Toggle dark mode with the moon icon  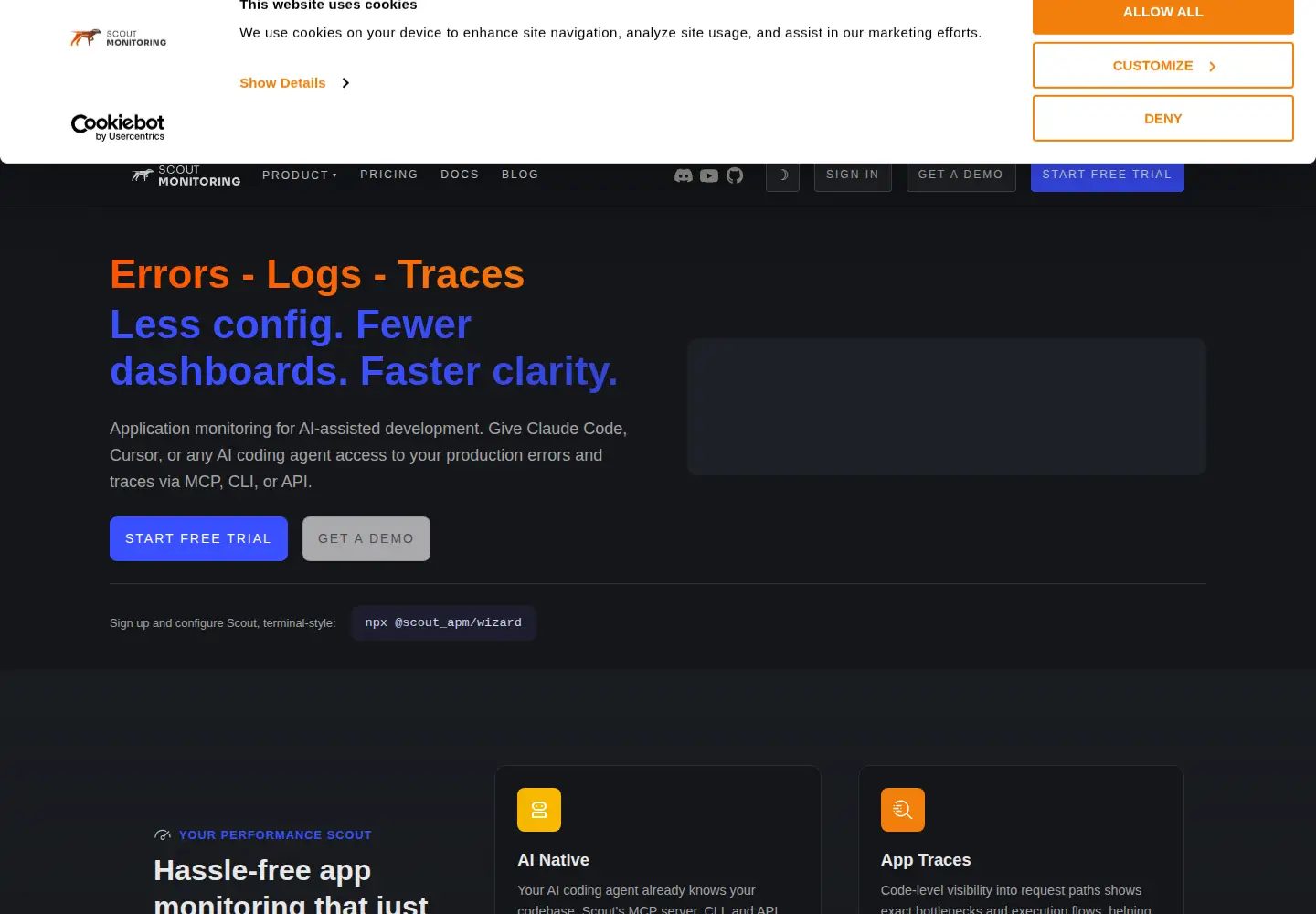782,175
